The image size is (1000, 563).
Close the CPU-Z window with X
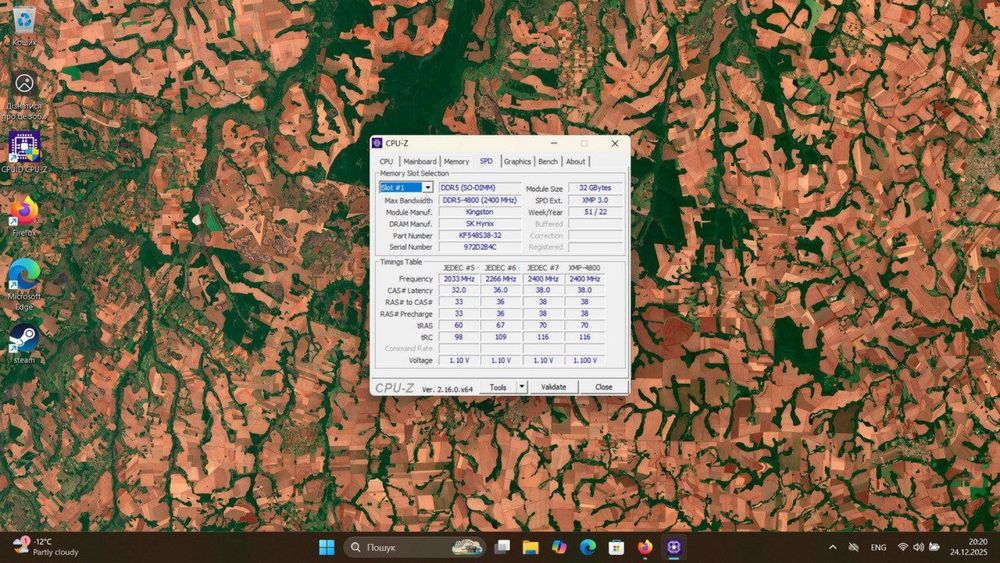[615, 143]
